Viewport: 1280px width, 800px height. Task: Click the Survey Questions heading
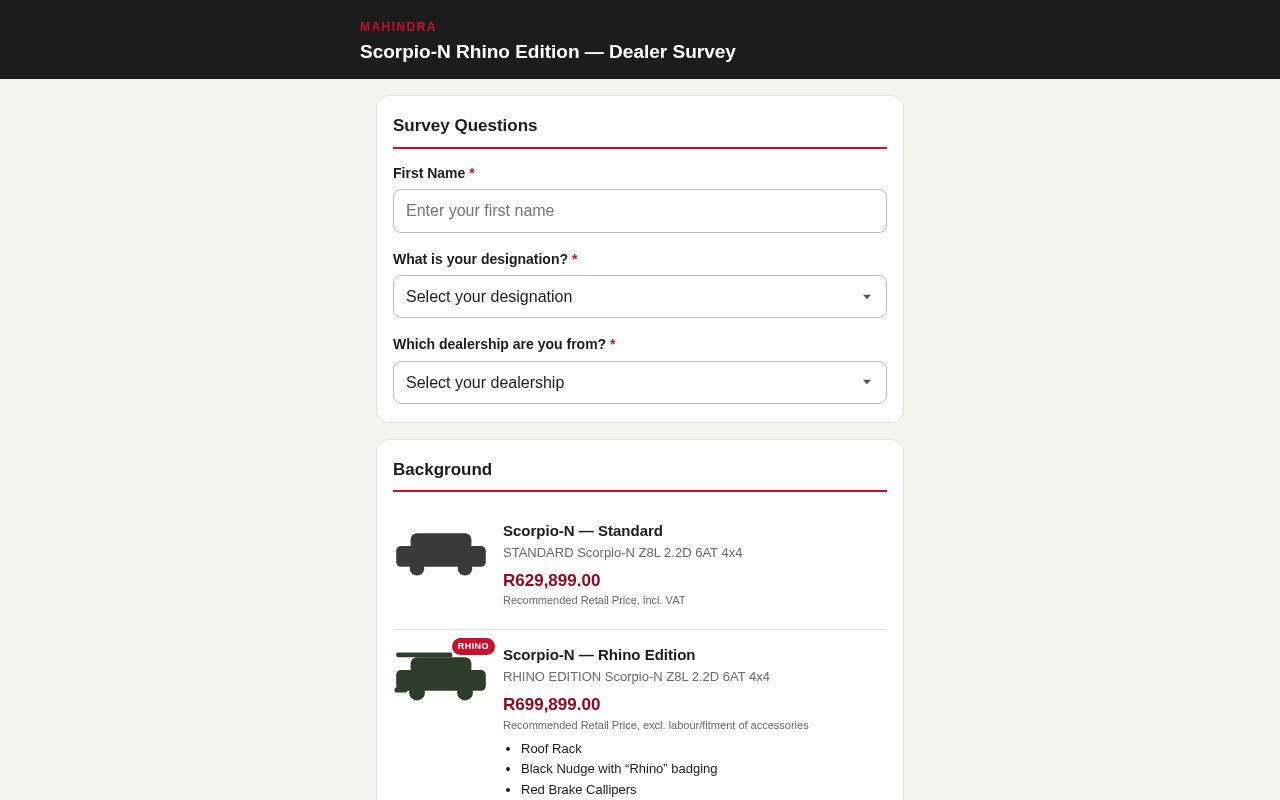point(465,126)
